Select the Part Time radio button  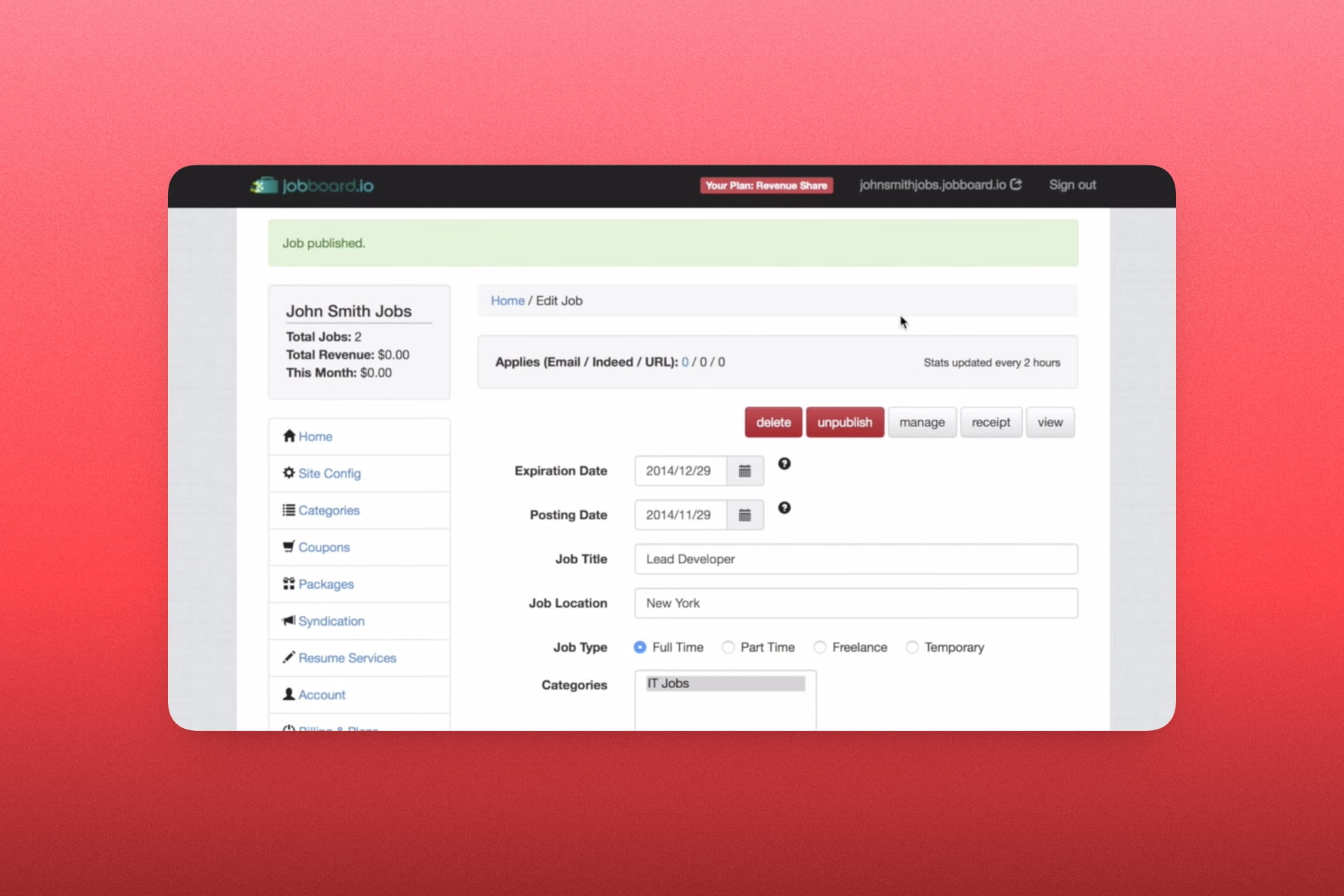[728, 647]
